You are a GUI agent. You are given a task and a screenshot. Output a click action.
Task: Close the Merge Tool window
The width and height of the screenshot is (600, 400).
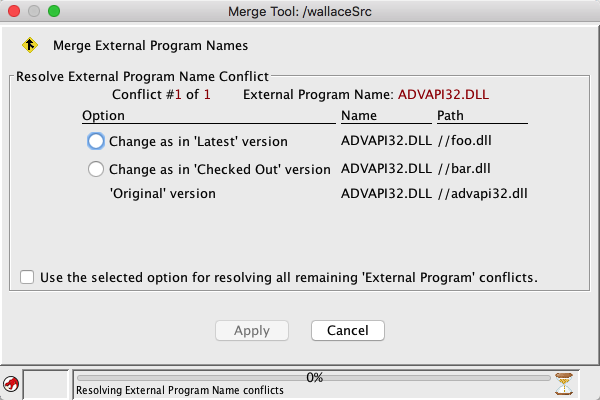point(14,12)
